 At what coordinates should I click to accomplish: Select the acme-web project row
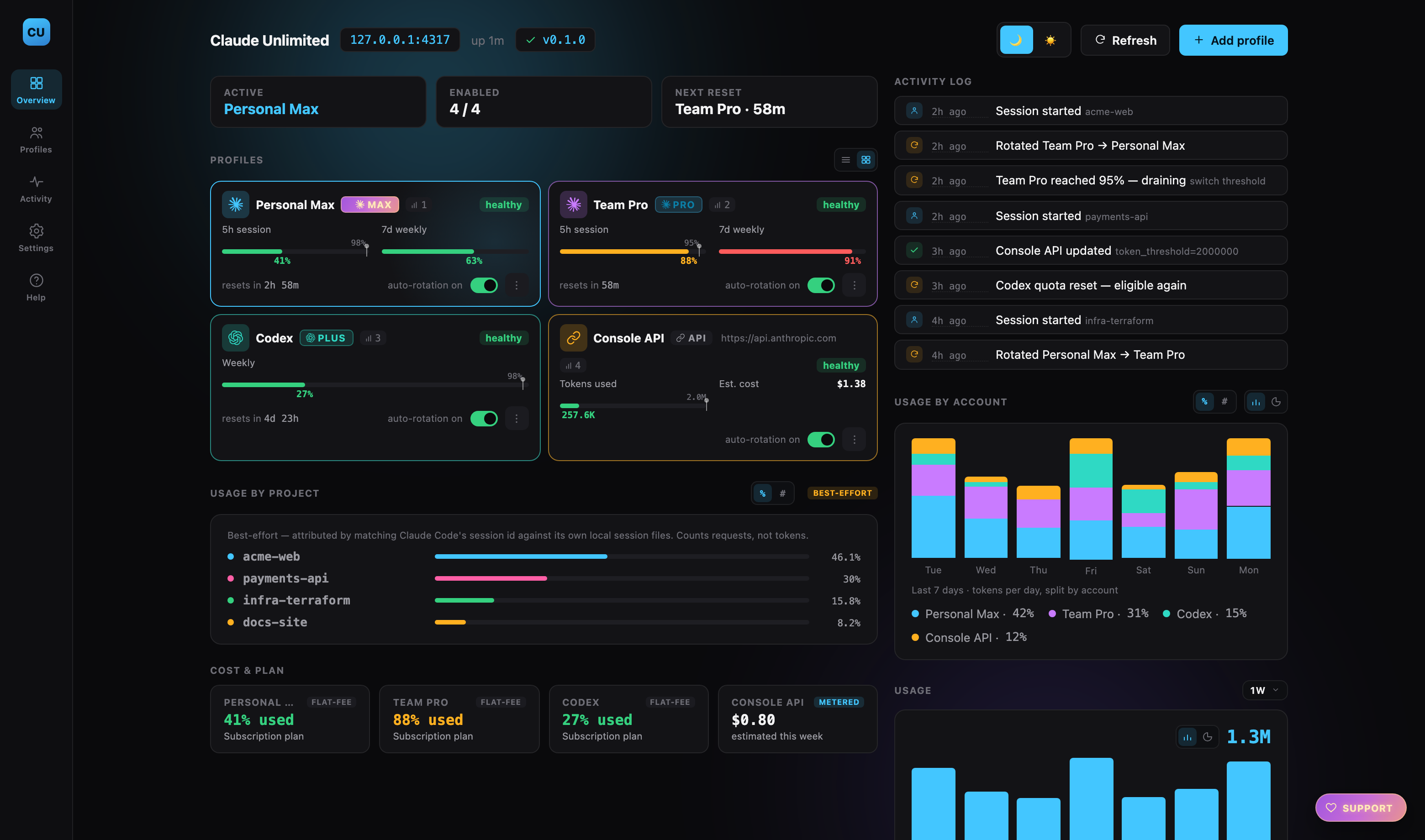(x=544, y=556)
